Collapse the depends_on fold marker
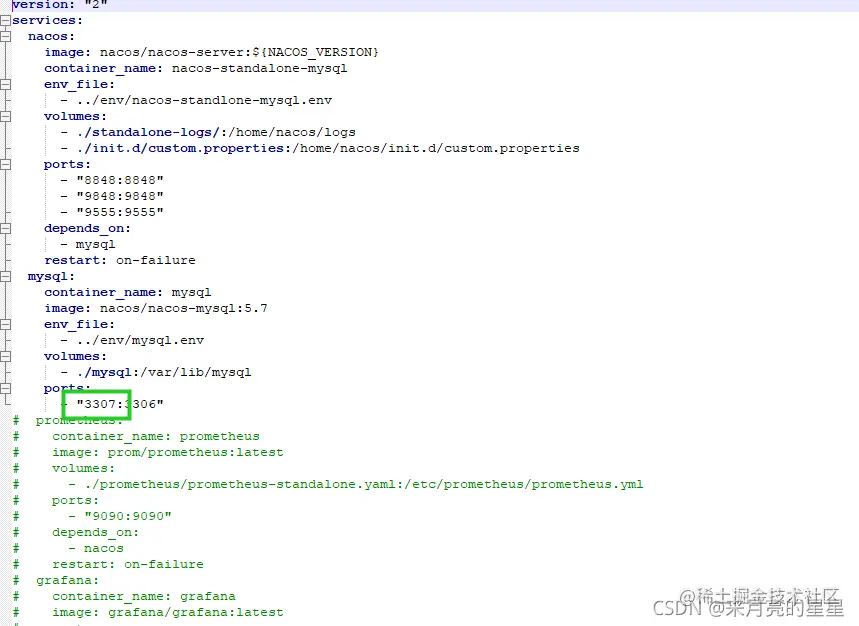This screenshot has height=626, width=859. [x=5, y=228]
